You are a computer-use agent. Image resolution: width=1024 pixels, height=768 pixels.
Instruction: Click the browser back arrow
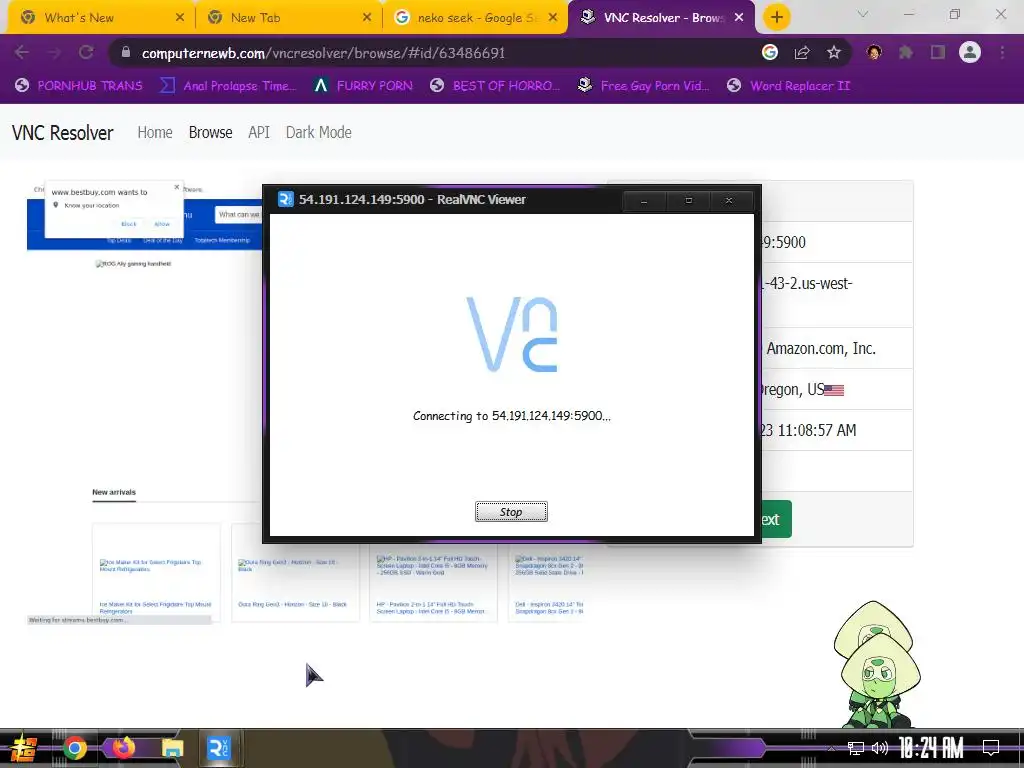pos(22,53)
